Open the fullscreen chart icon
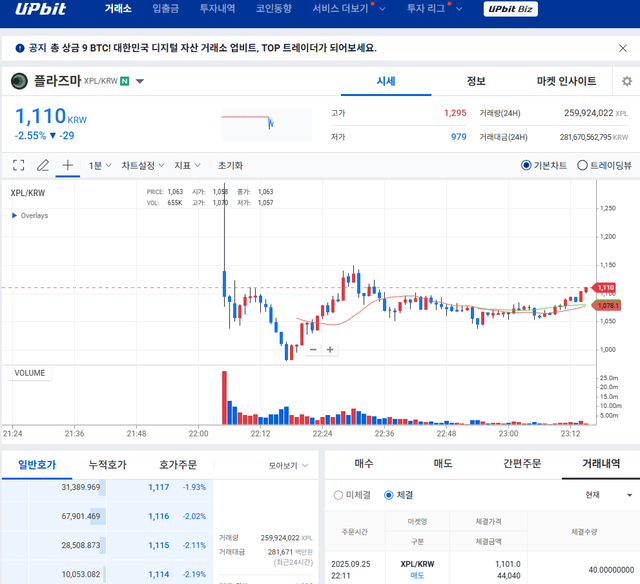Screen dimensions: 640x584 coord(18,165)
